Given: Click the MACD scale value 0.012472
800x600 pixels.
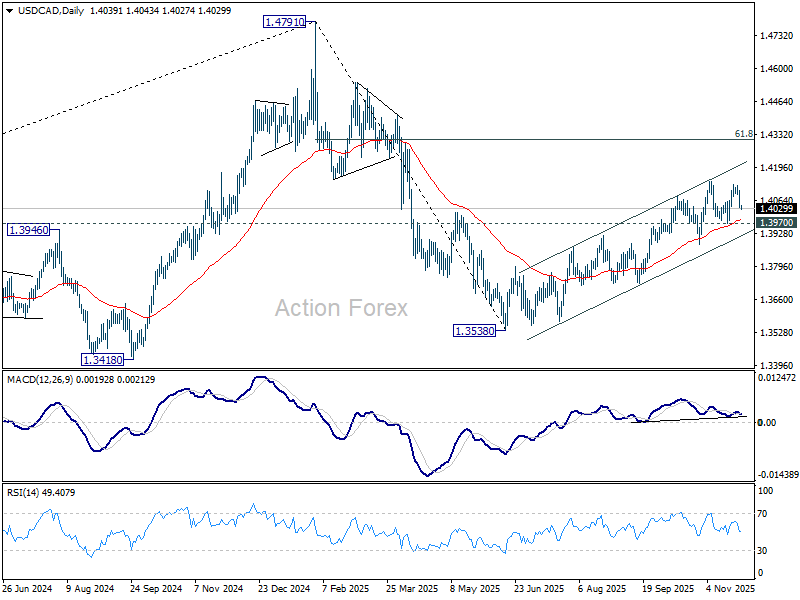Looking at the screenshot, I should (x=777, y=378).
